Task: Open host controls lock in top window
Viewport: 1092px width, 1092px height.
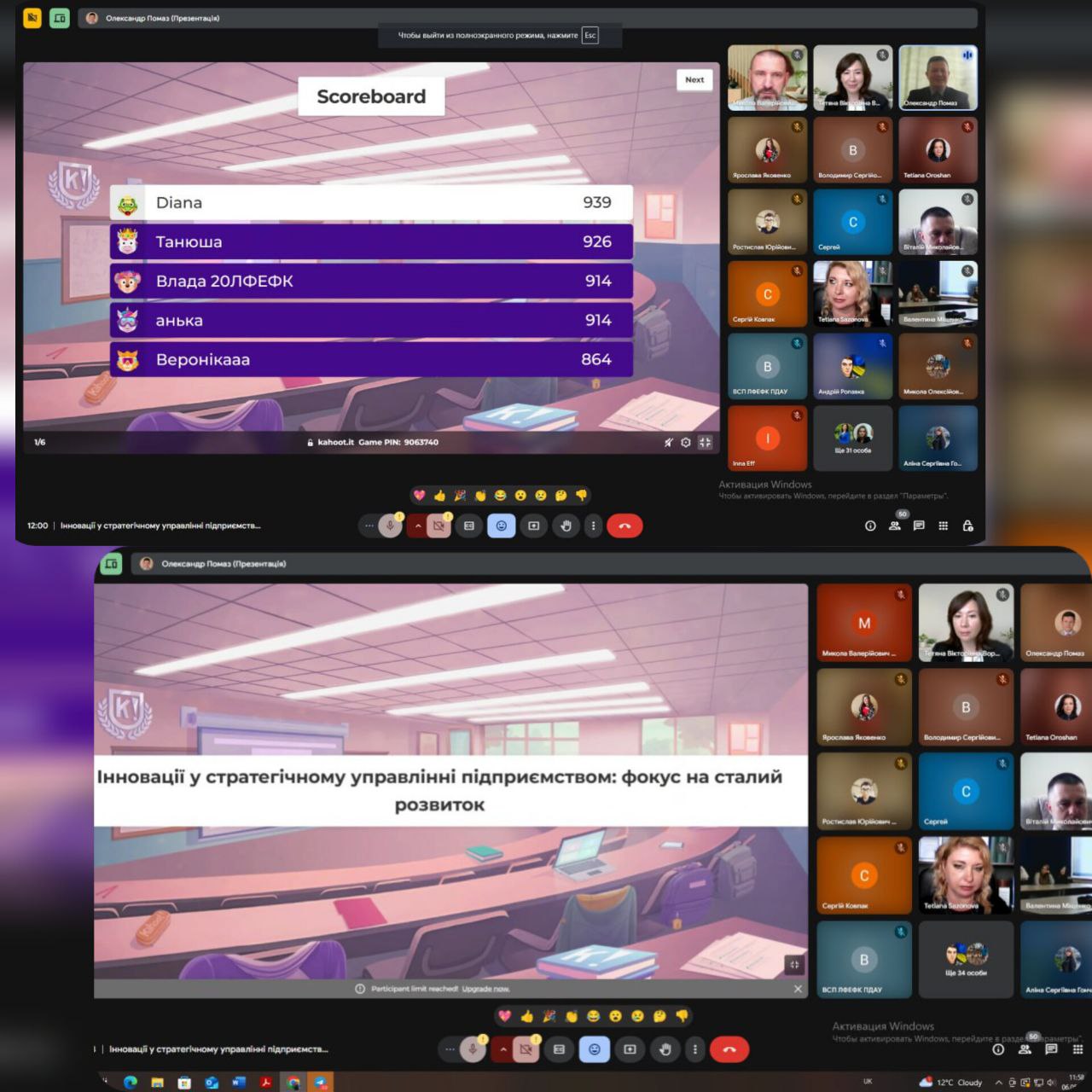Action: click(967, 526)
